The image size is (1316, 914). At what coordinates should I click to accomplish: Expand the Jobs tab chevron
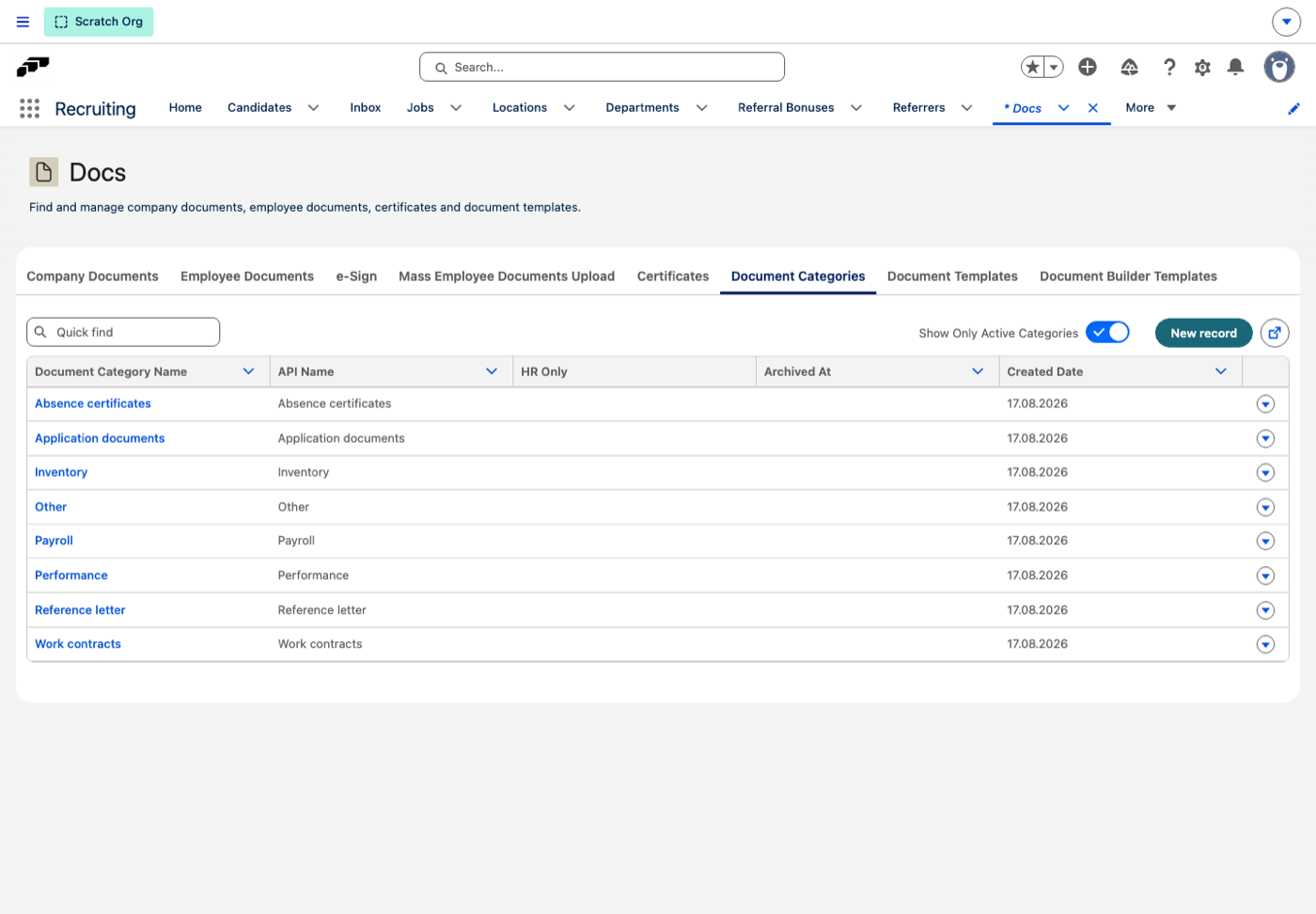tap(456, 108)
